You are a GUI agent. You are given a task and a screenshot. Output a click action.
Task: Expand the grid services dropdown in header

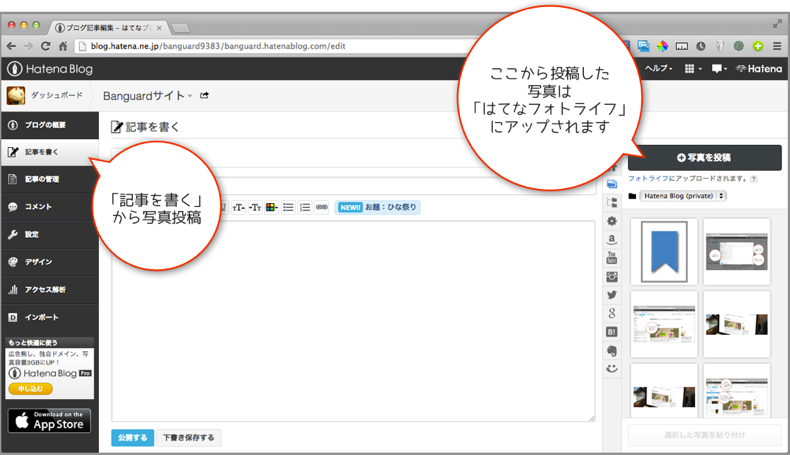[693, 69]
